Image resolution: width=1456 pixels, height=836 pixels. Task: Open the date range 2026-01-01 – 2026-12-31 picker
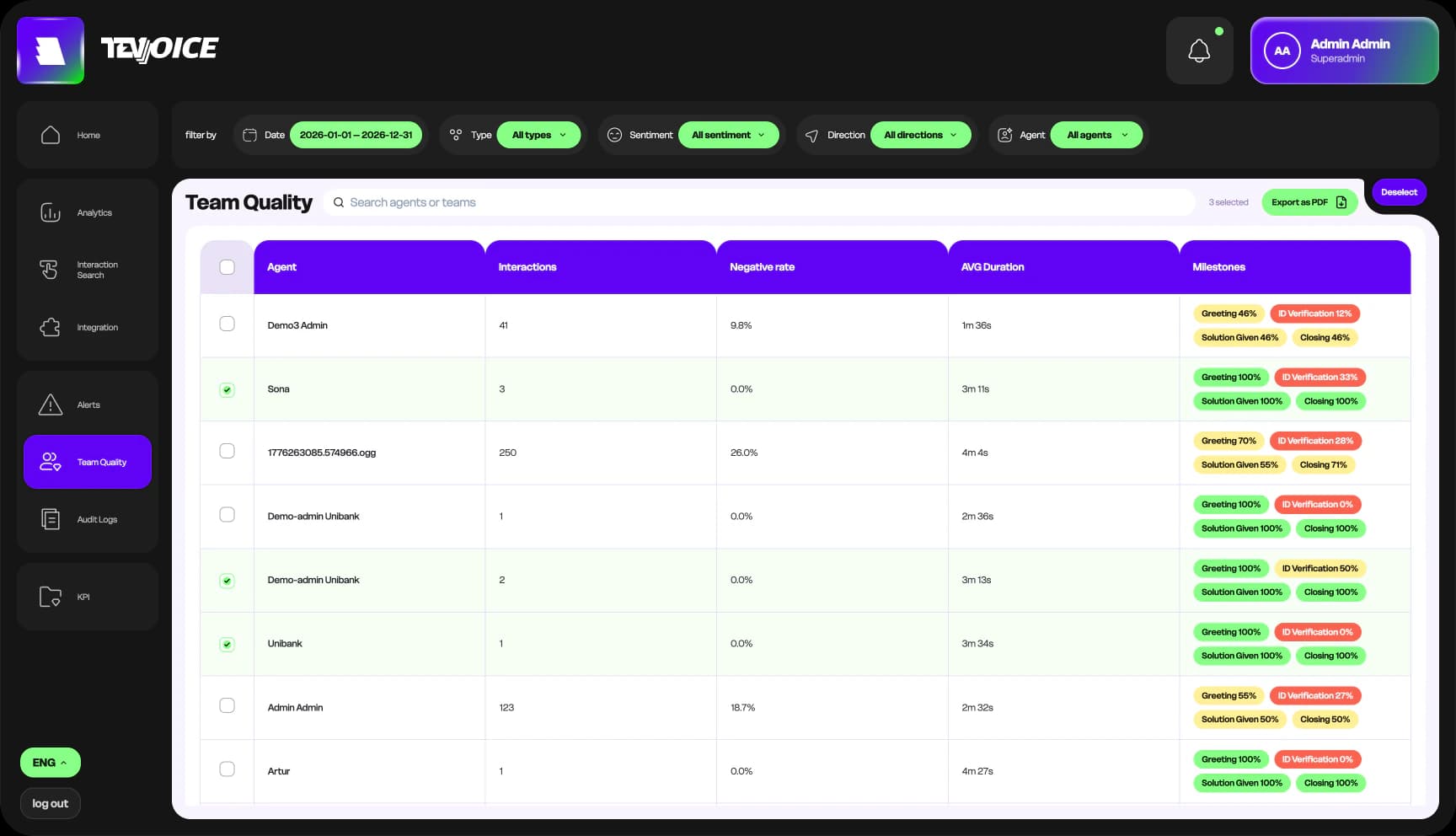point(356,135)
